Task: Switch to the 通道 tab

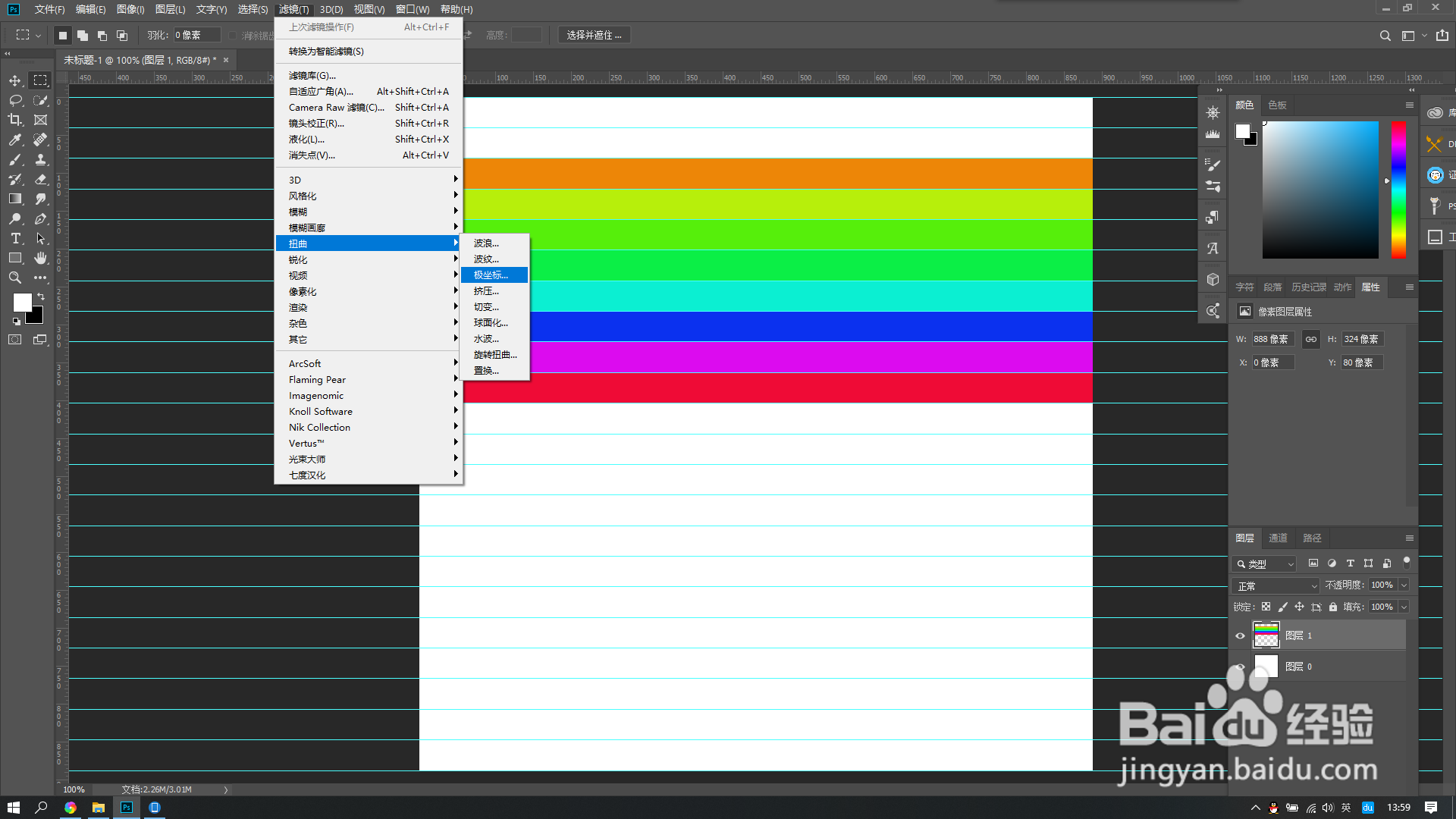Action: tap(1279, 538)
